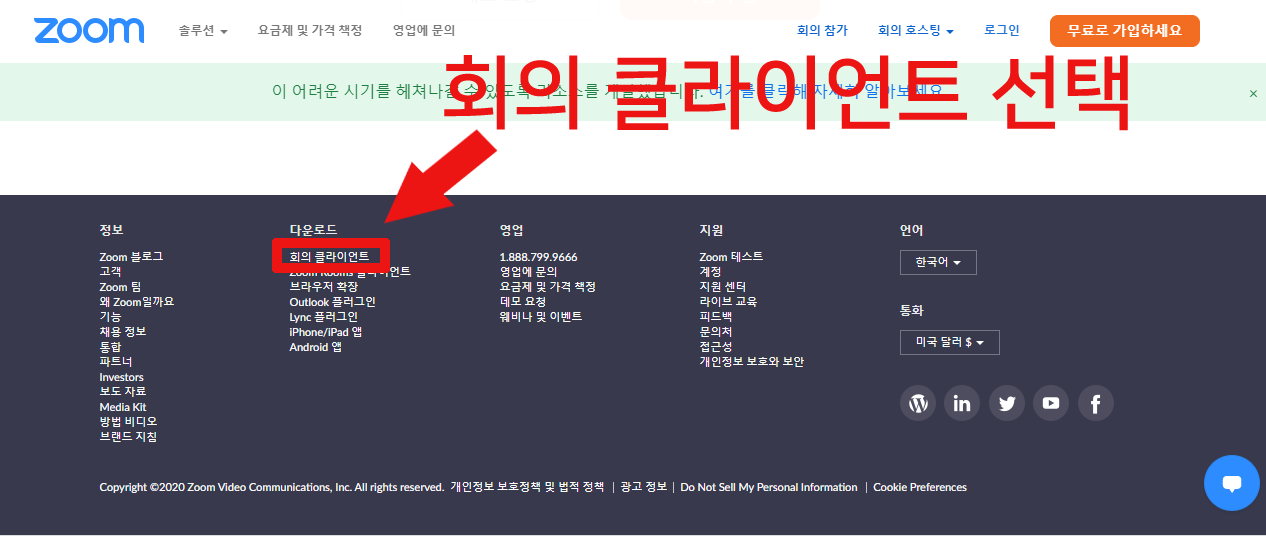Viewport: 1266px width, 536px height.
Task: Open the WordPress blog icon
Action: (918, 403)
